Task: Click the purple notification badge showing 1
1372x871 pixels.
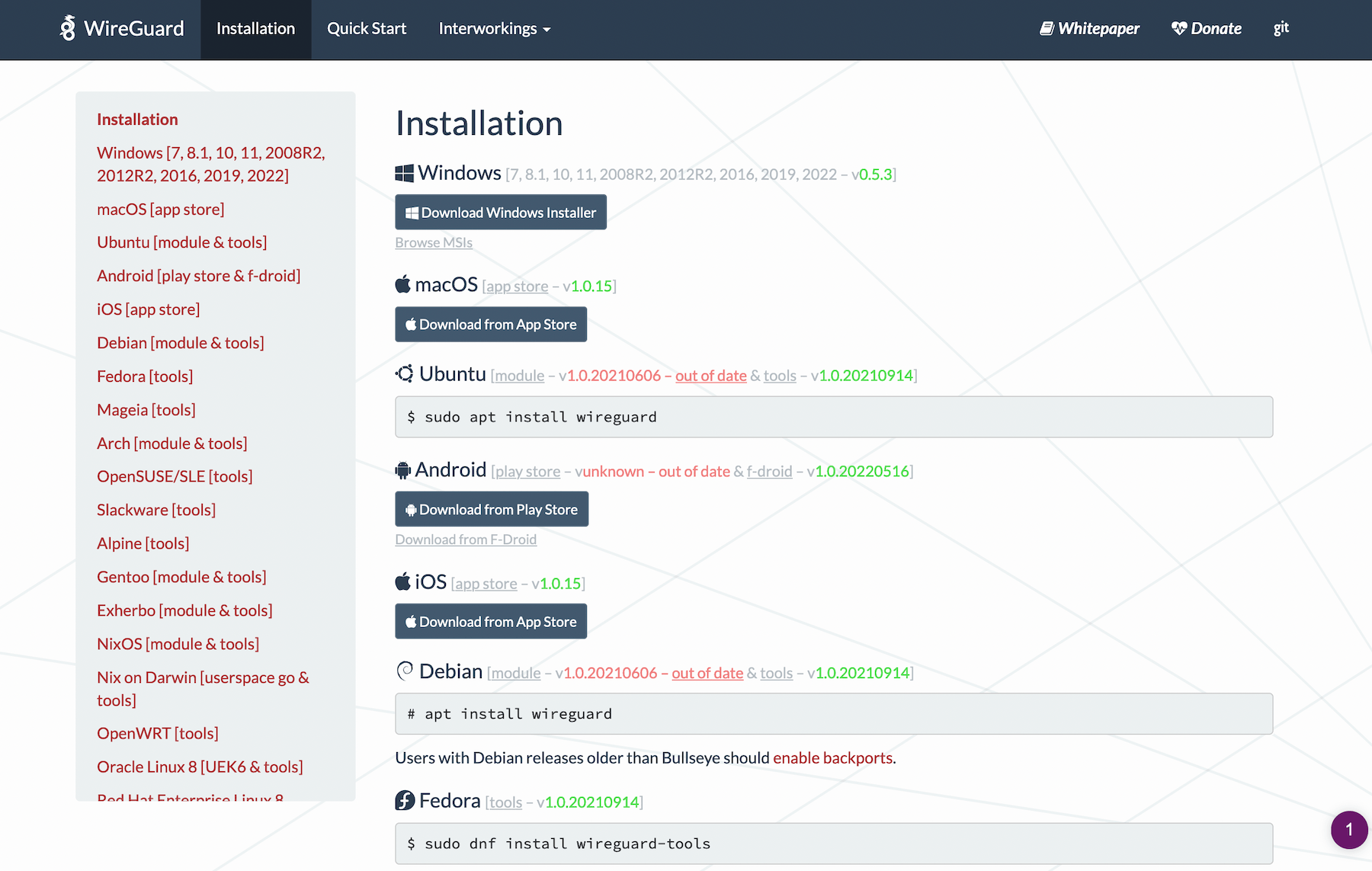Action: click(x=1349, y=830)
